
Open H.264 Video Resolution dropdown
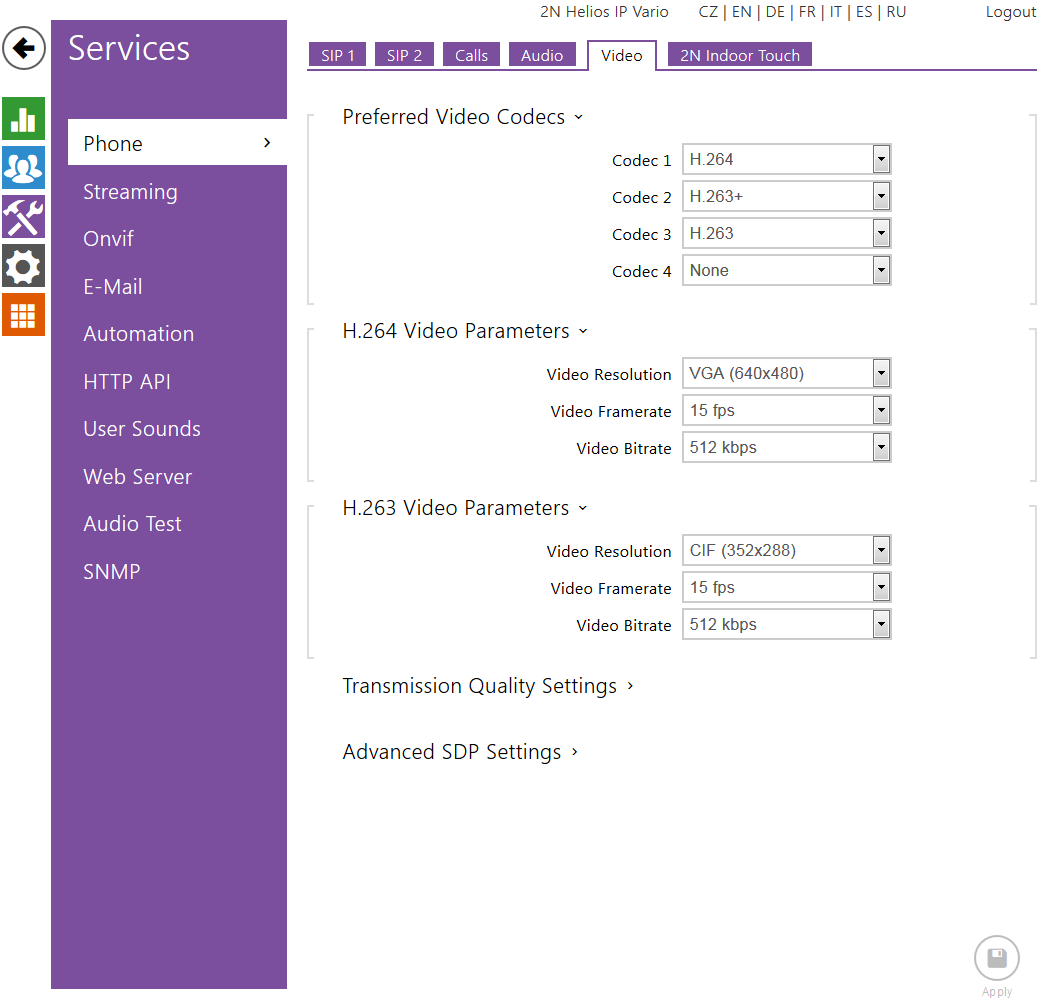[x=786, y=374]
